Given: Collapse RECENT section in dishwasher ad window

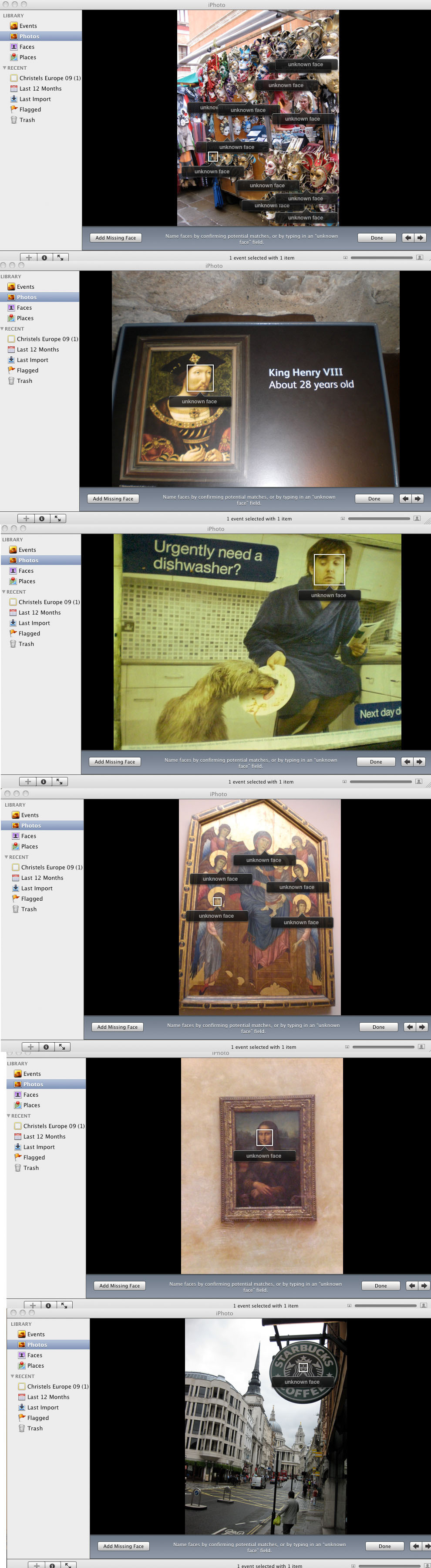Looking at the screenshot, I should [x=4, y=591].
